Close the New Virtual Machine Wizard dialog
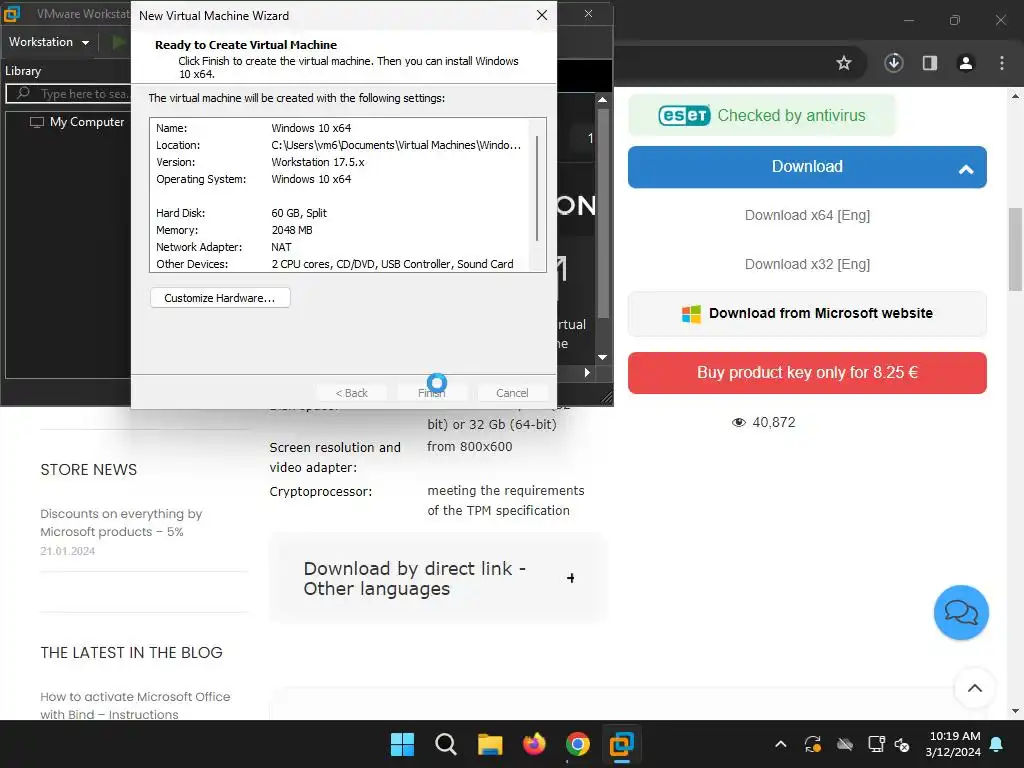 (541, 15)
